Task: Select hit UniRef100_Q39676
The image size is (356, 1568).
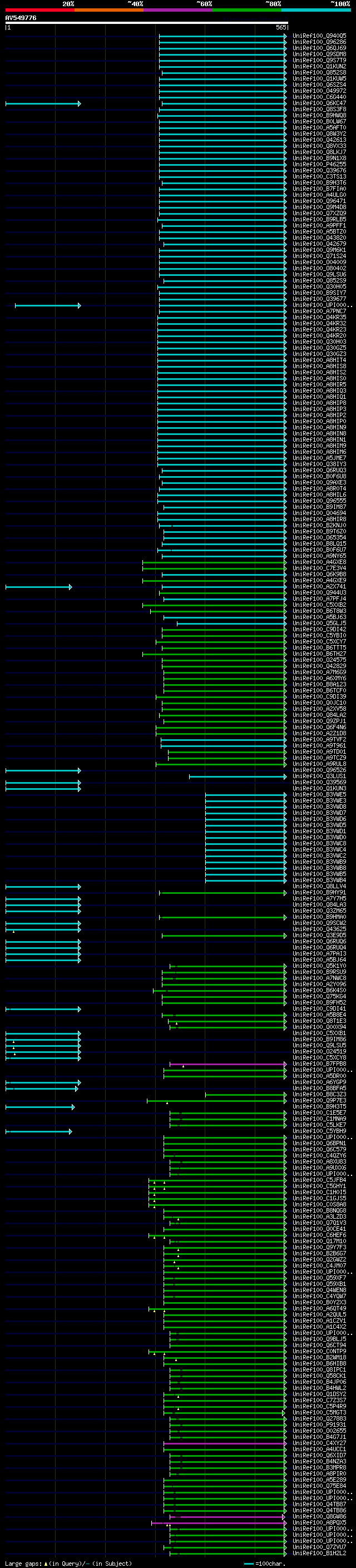Action: (319, 170)
